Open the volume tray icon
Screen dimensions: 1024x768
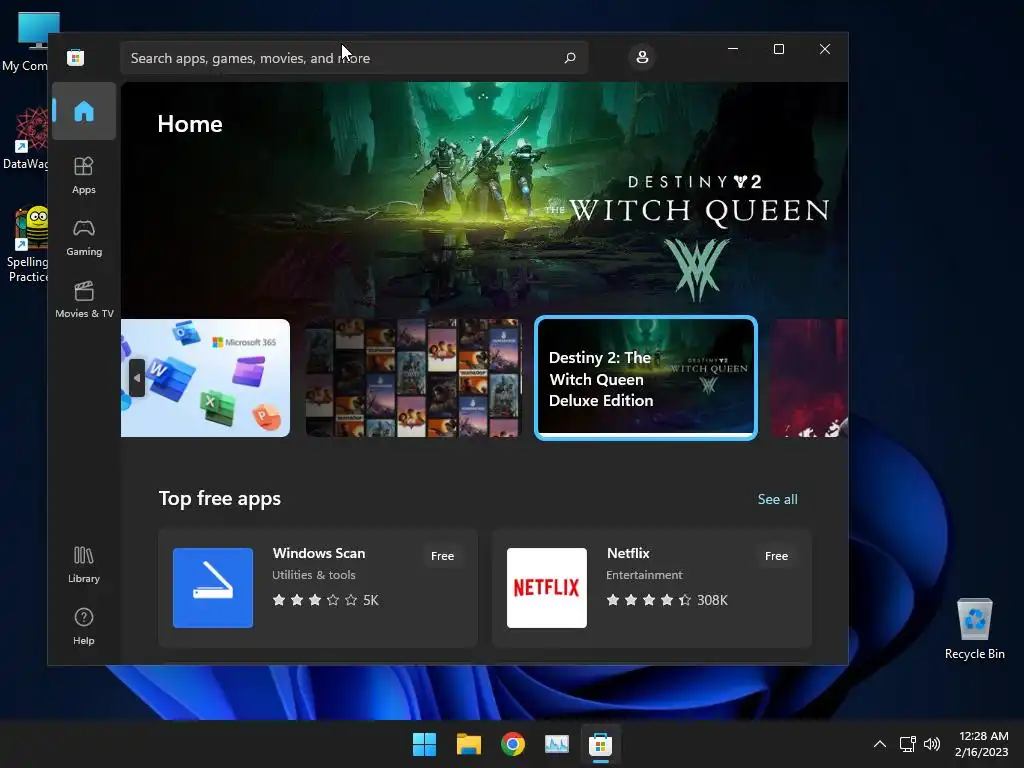(932, 744)
